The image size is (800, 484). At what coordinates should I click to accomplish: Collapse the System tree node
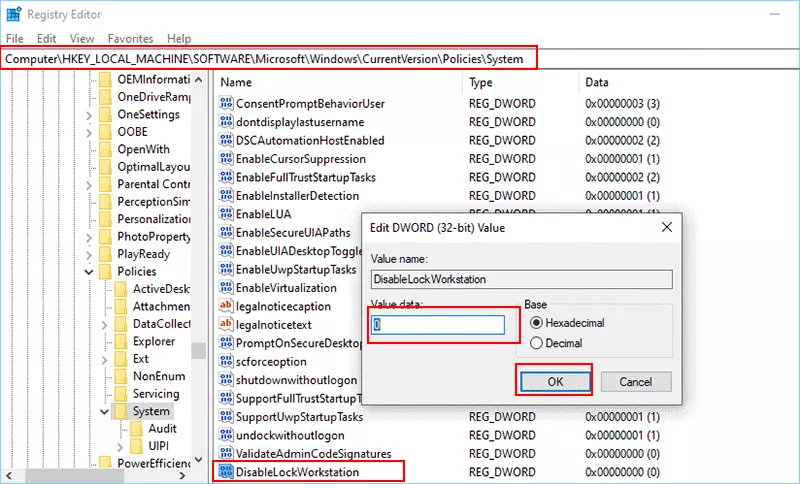105,412
